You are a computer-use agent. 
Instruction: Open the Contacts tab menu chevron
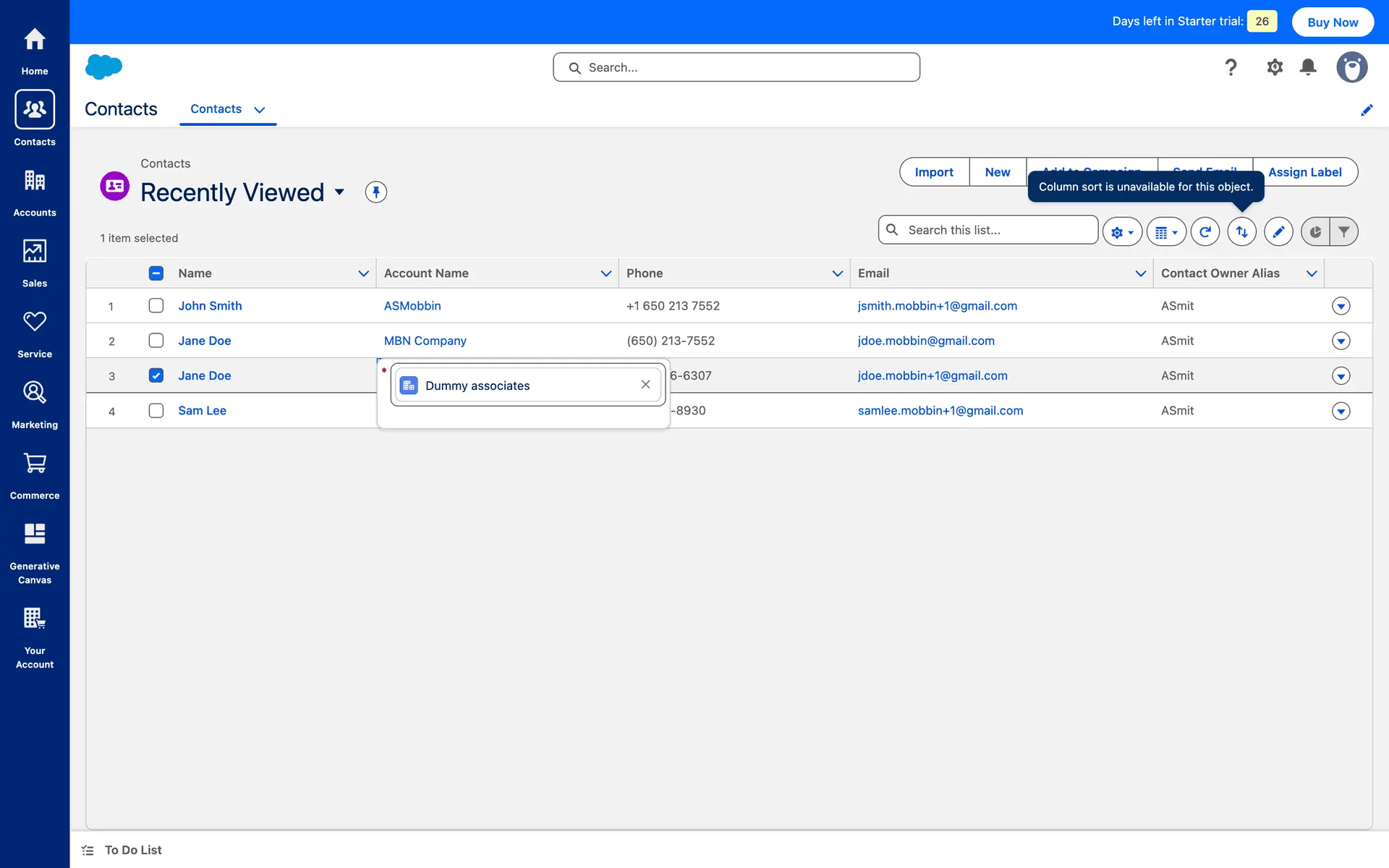(x=260, y=110)
